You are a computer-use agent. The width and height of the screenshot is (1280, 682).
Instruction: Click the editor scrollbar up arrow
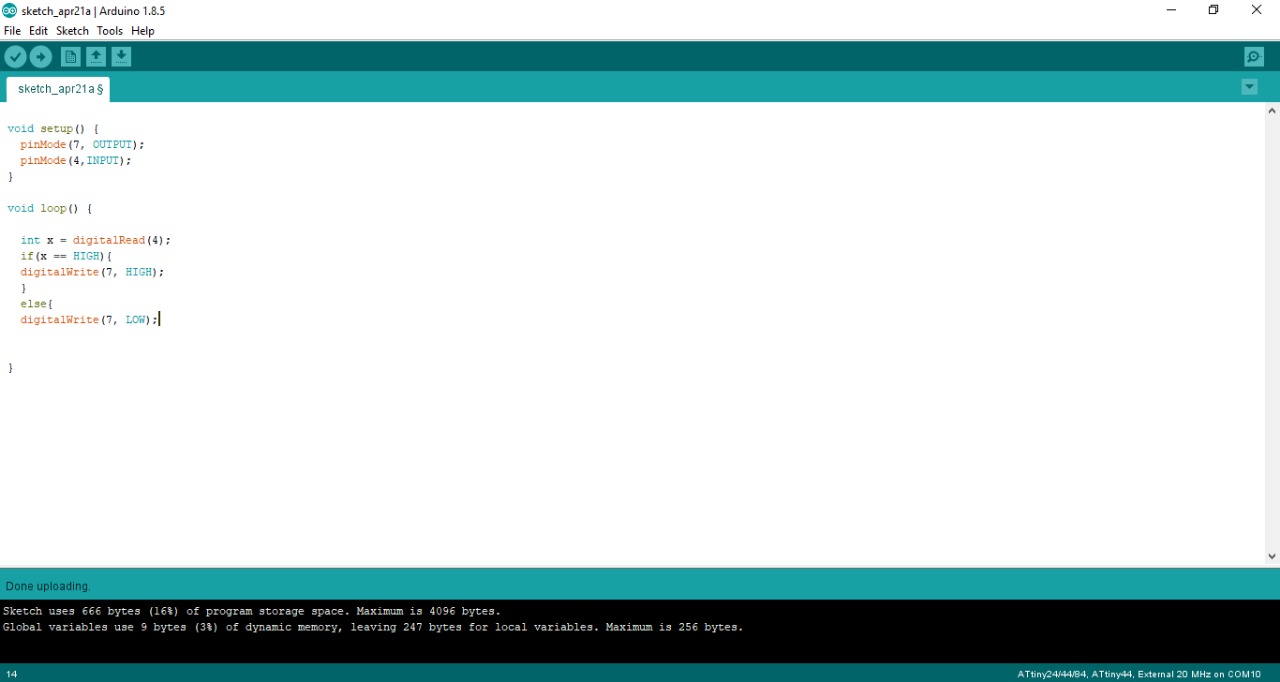click(x=1271, y=111)
